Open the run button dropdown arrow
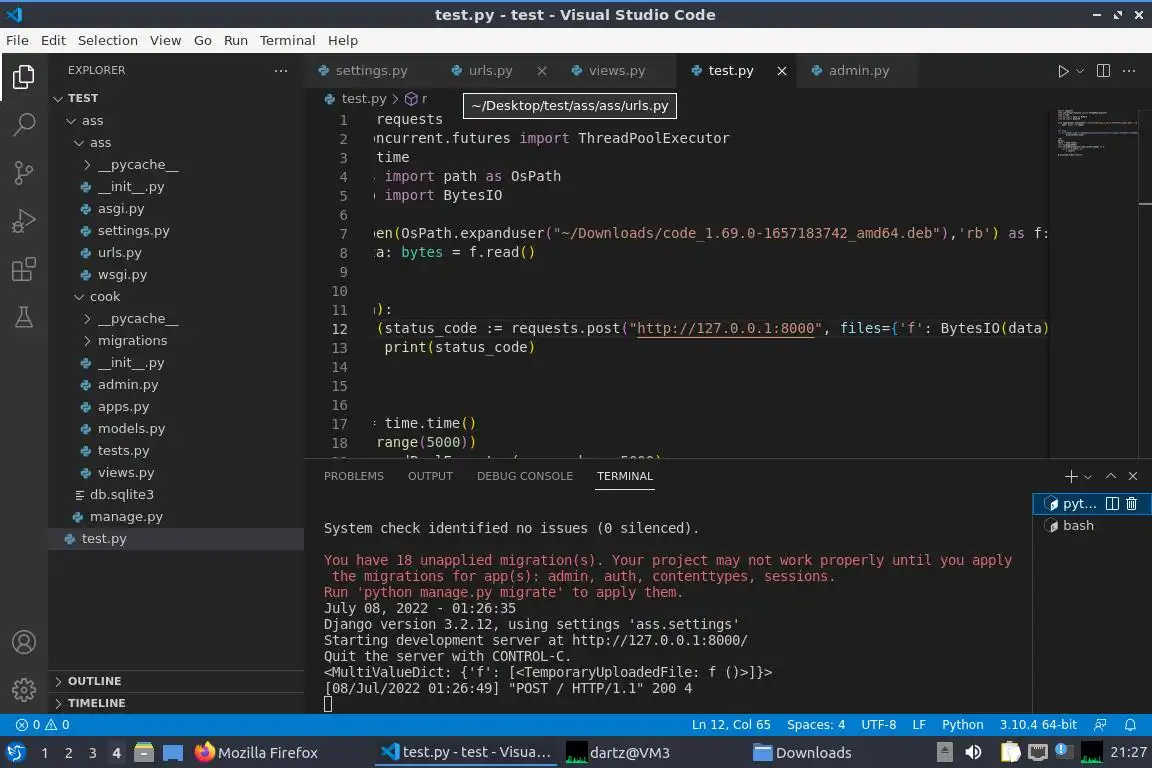Image resolution: width=1152 pixels, height=768 pixels. [x=1080, y=71]
